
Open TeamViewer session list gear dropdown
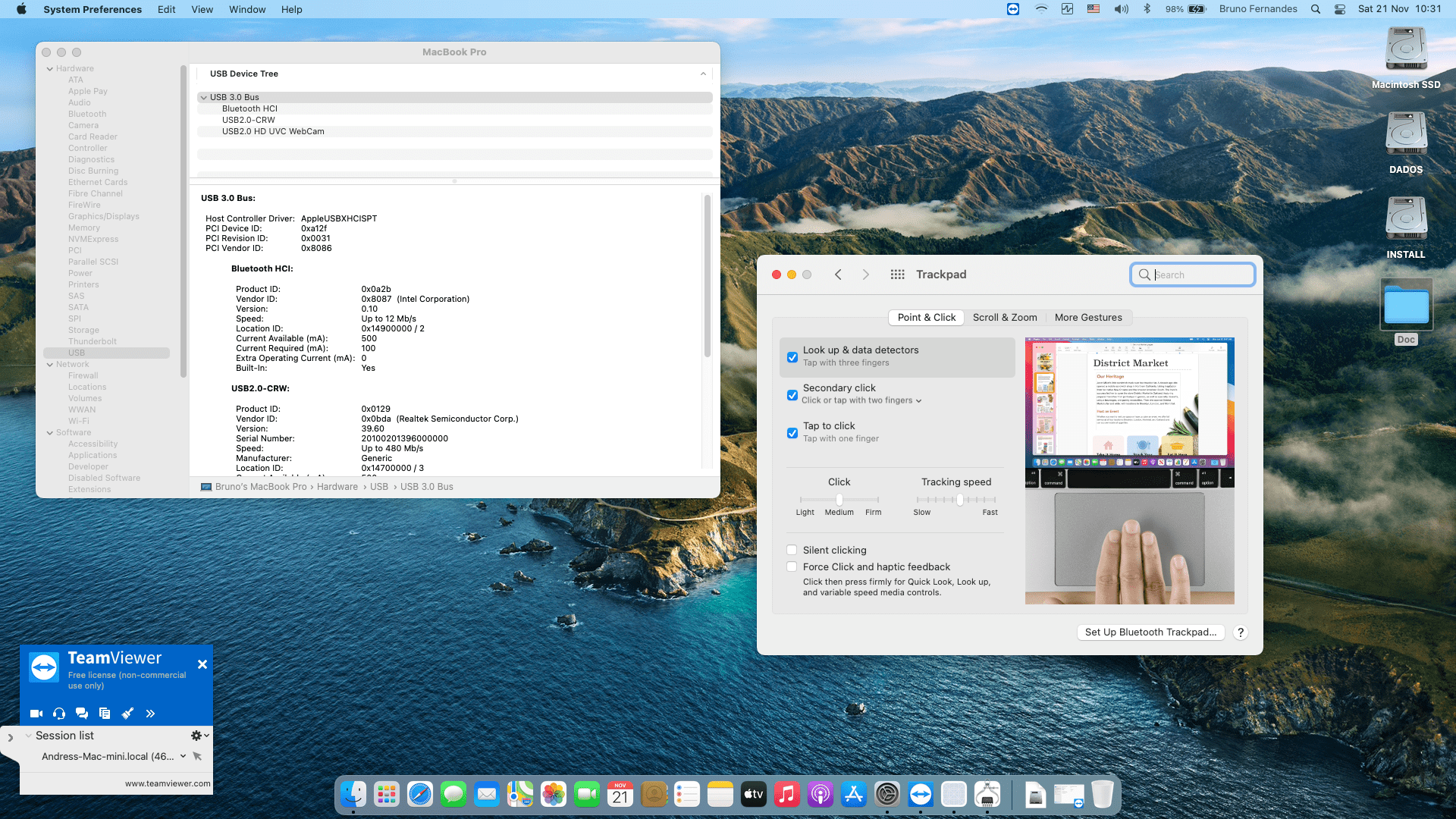[x=199, y=736]
